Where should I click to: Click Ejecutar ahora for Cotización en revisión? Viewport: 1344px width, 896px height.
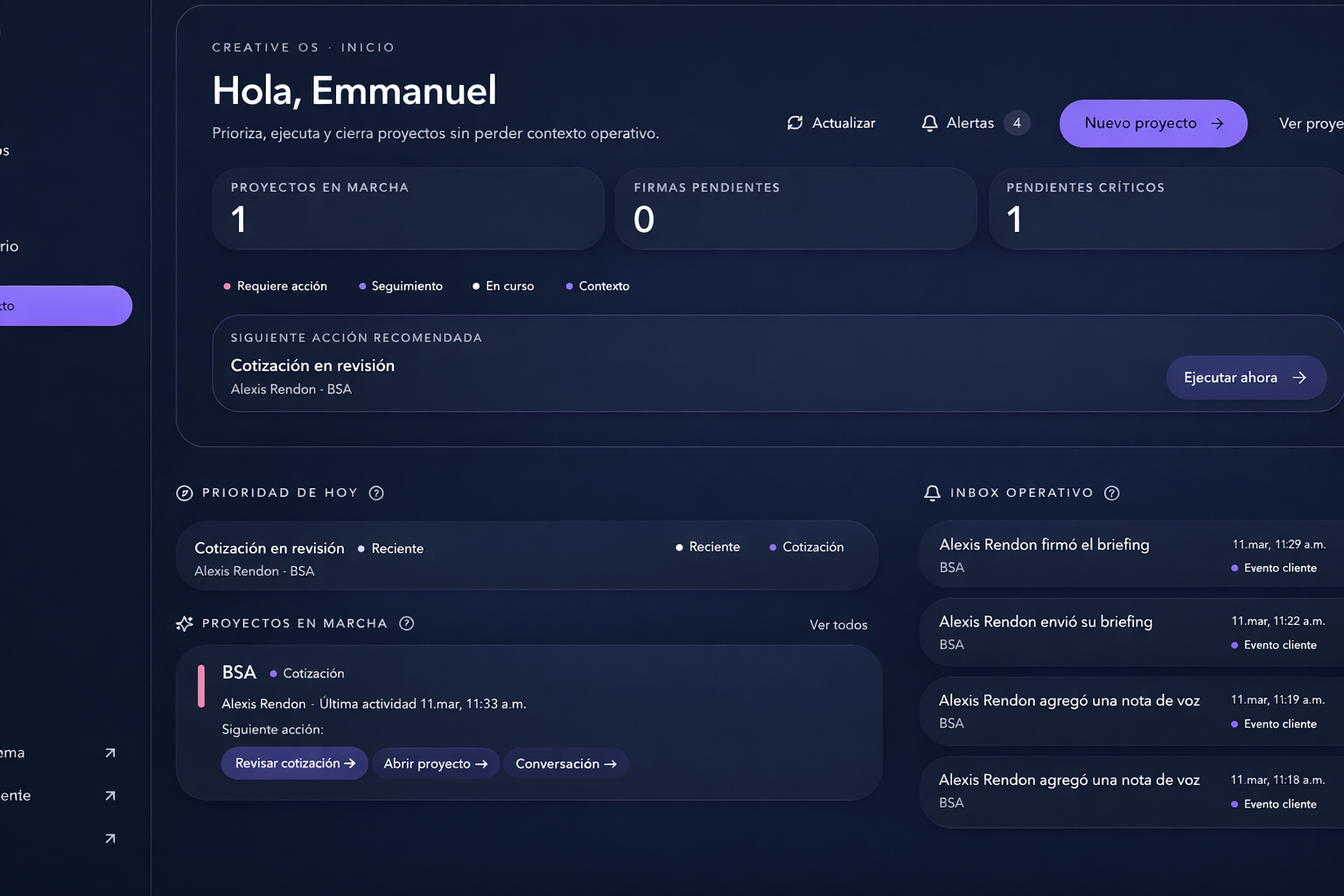pyautogui.click(x=1245, y=377)
